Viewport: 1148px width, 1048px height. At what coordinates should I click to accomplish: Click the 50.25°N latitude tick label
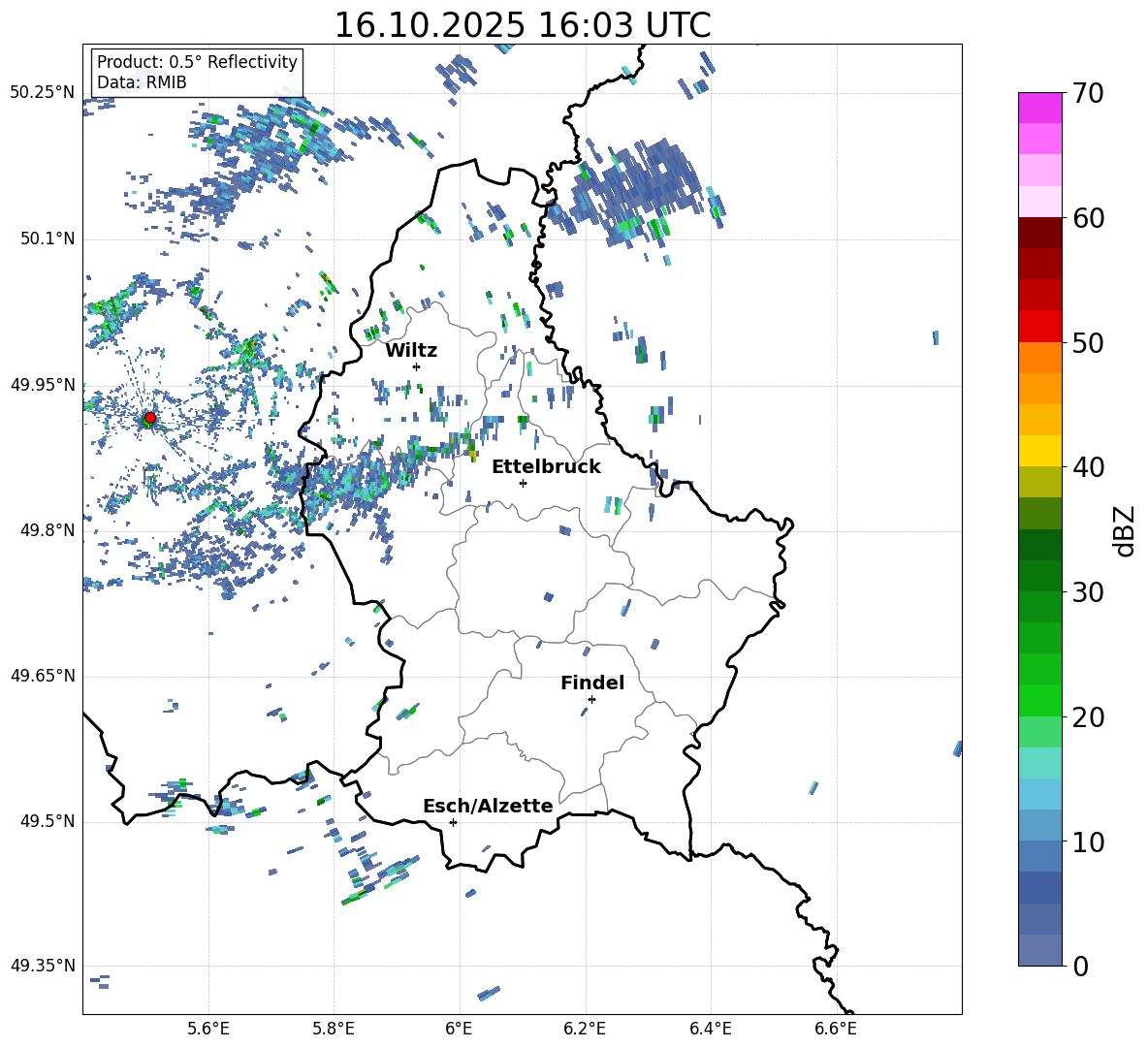[43, 92]
